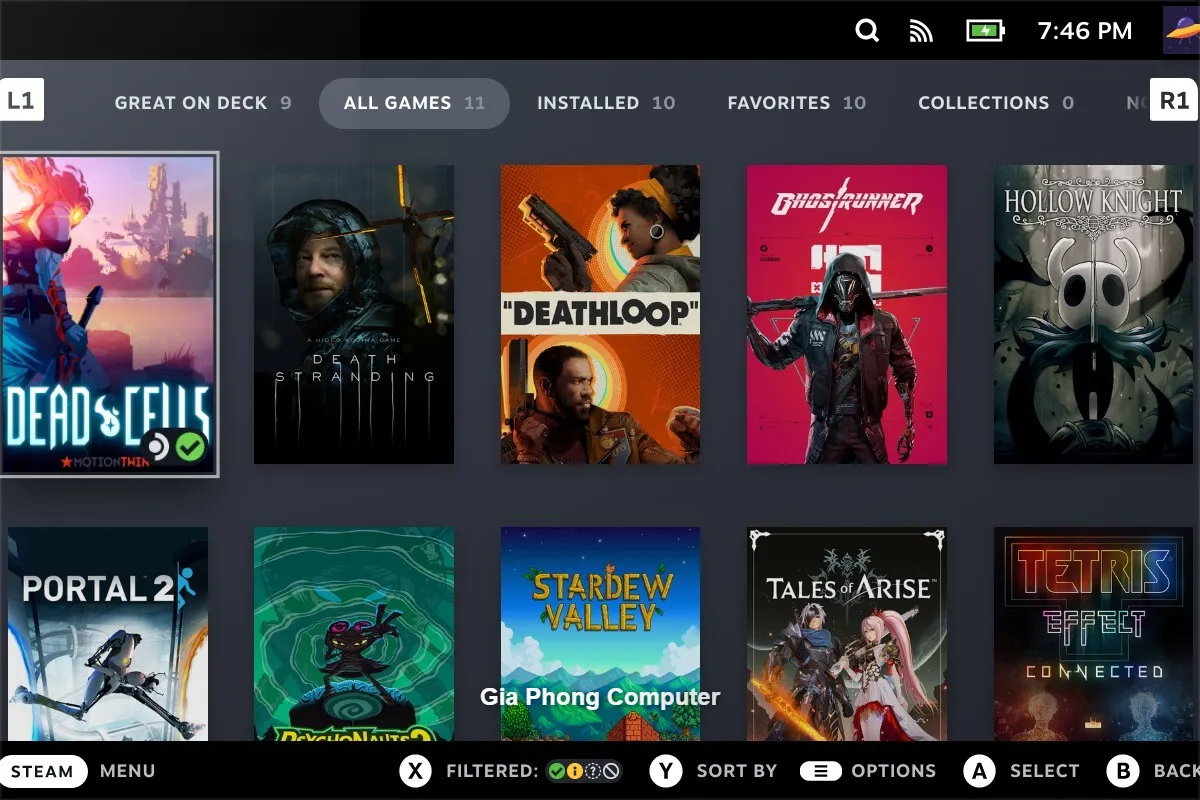Open the Portal 2 game cover
This screenshot has width=1200, height=800.
pos(108,634)
